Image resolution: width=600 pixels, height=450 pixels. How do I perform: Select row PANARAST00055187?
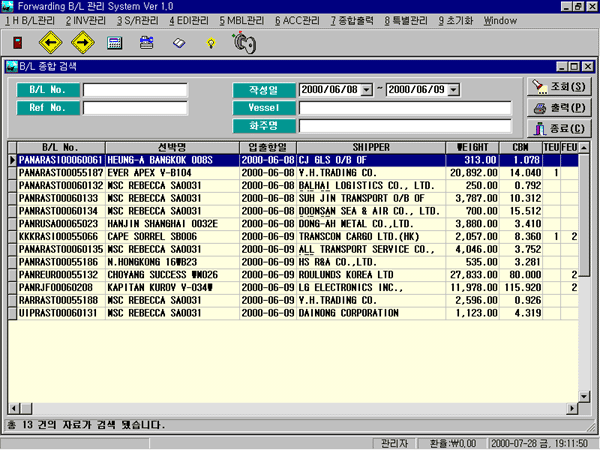point(293,173)
